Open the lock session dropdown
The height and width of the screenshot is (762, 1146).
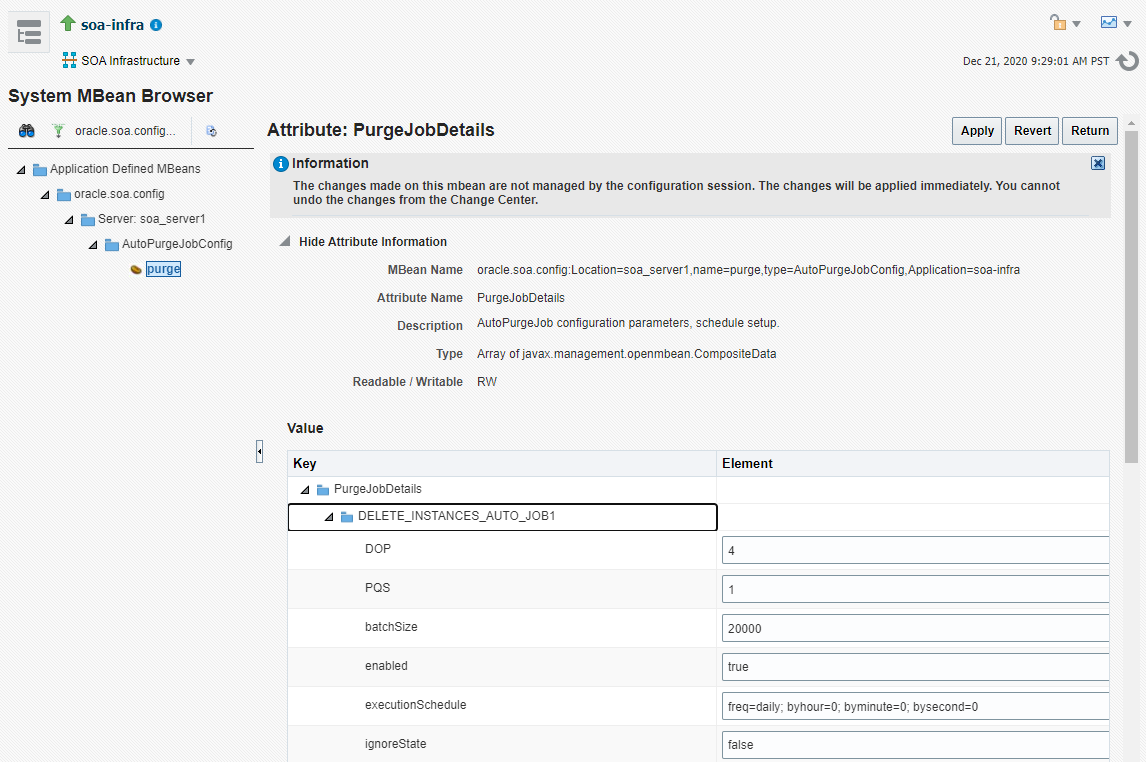1076,24
